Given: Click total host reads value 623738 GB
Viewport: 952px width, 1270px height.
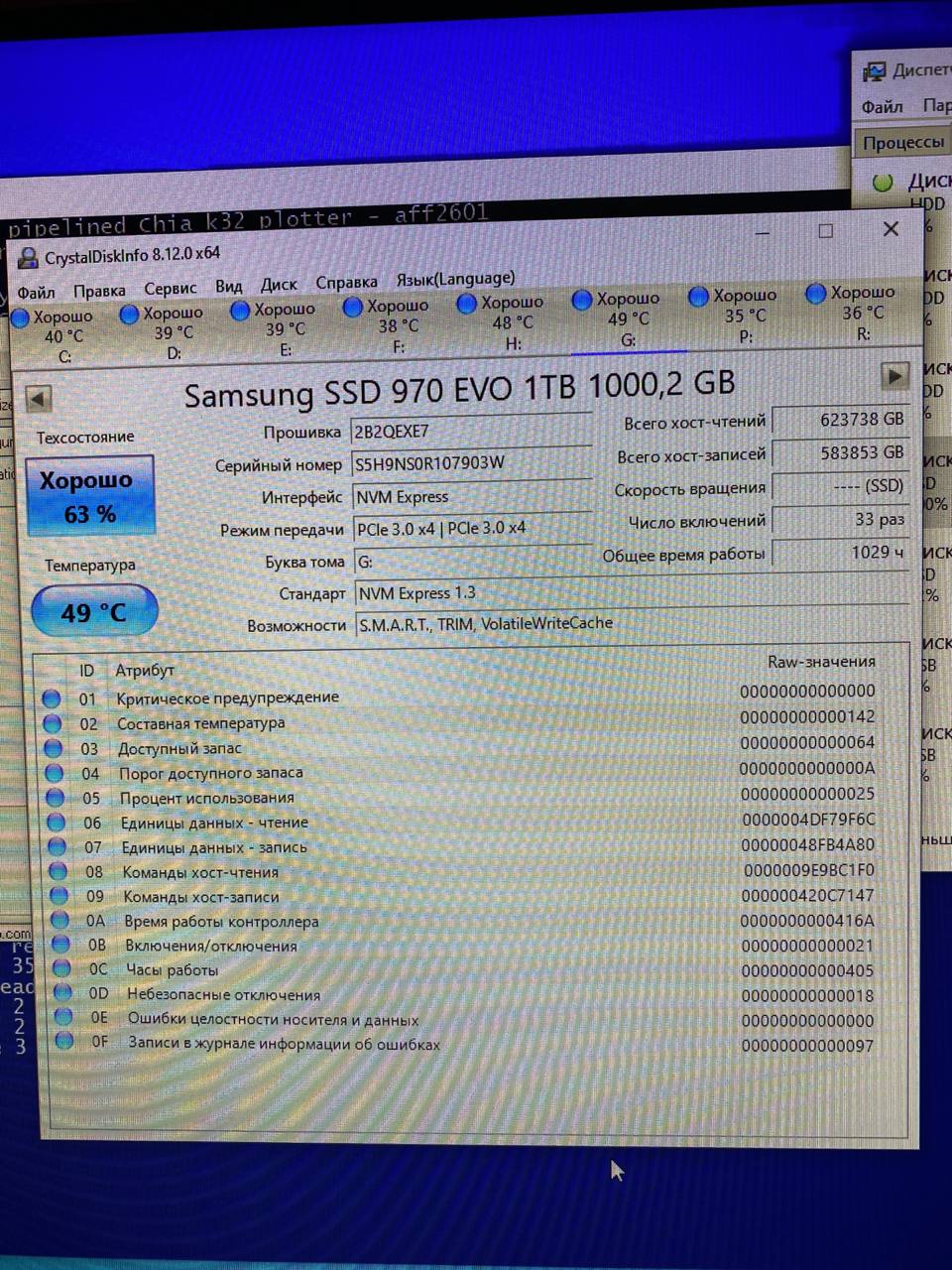Looking at the screenshot, I should pos(841,420).
